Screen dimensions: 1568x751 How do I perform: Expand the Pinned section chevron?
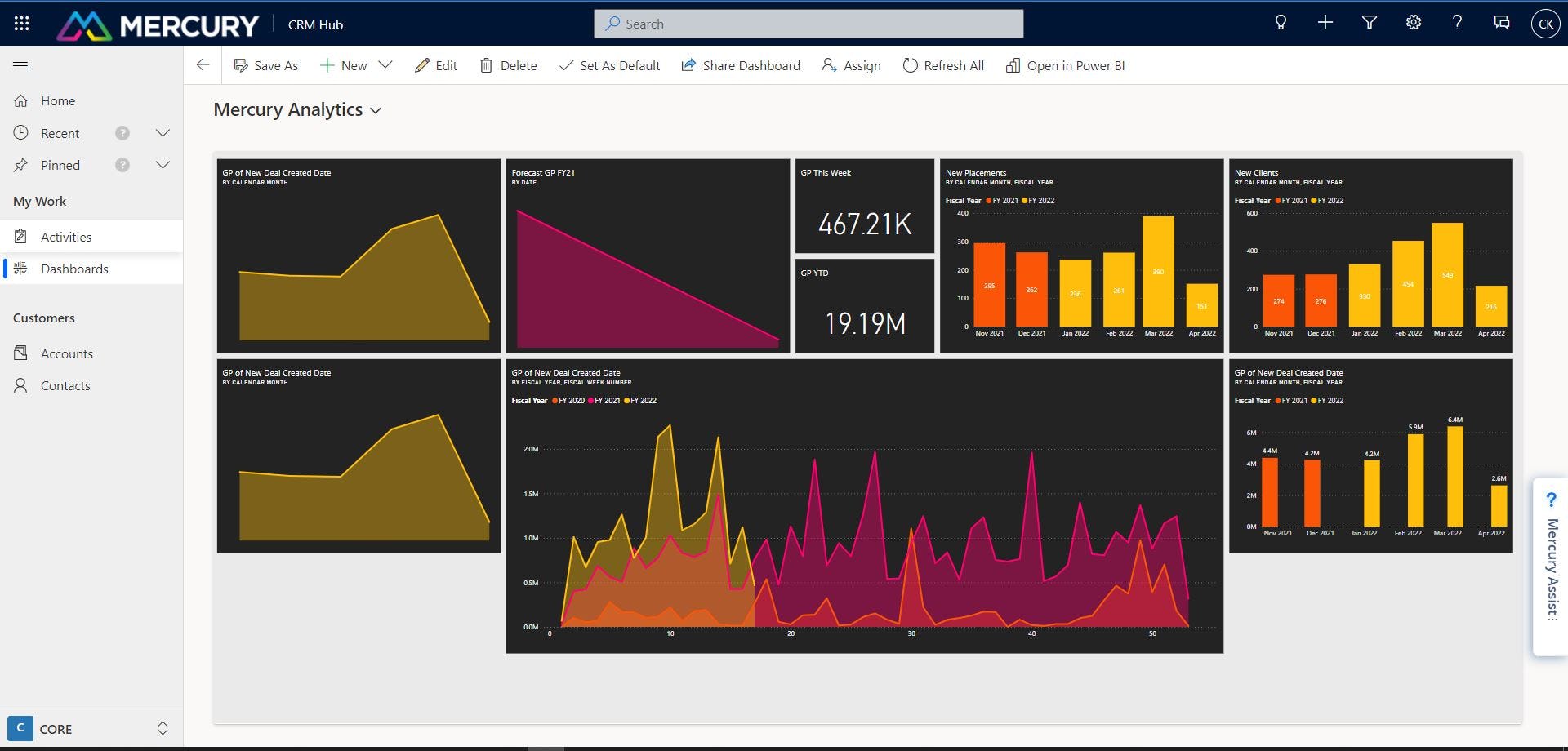click(x=163, y=165)
